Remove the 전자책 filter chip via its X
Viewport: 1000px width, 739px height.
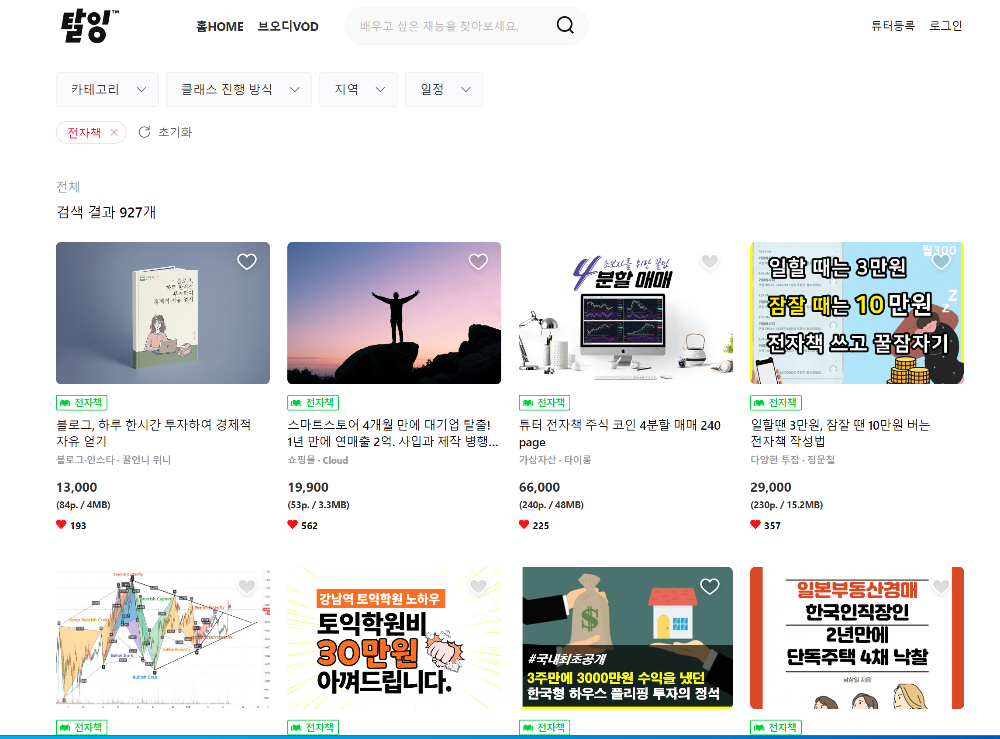[115, 131]
